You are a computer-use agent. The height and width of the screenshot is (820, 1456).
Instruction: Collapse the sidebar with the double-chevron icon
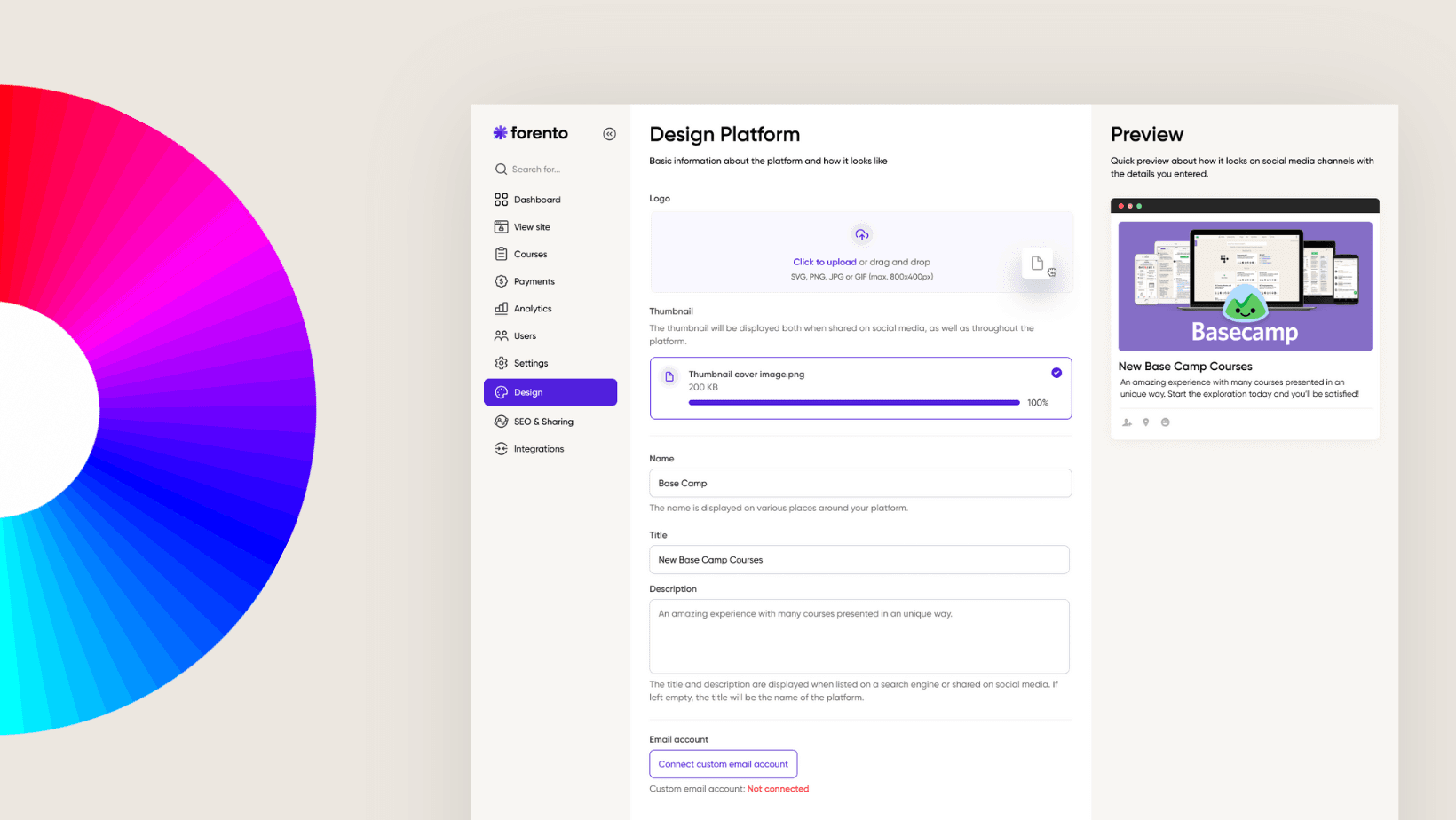tap(609, 134)
